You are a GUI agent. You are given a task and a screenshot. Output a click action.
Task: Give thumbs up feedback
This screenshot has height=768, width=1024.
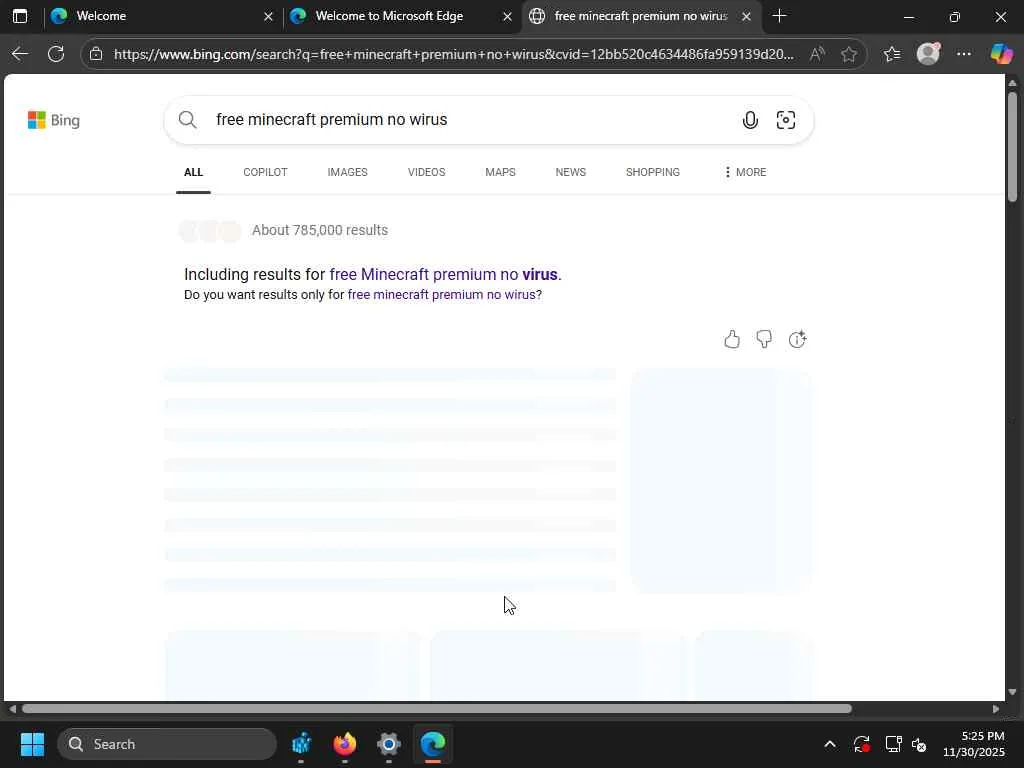click(732, 339)
